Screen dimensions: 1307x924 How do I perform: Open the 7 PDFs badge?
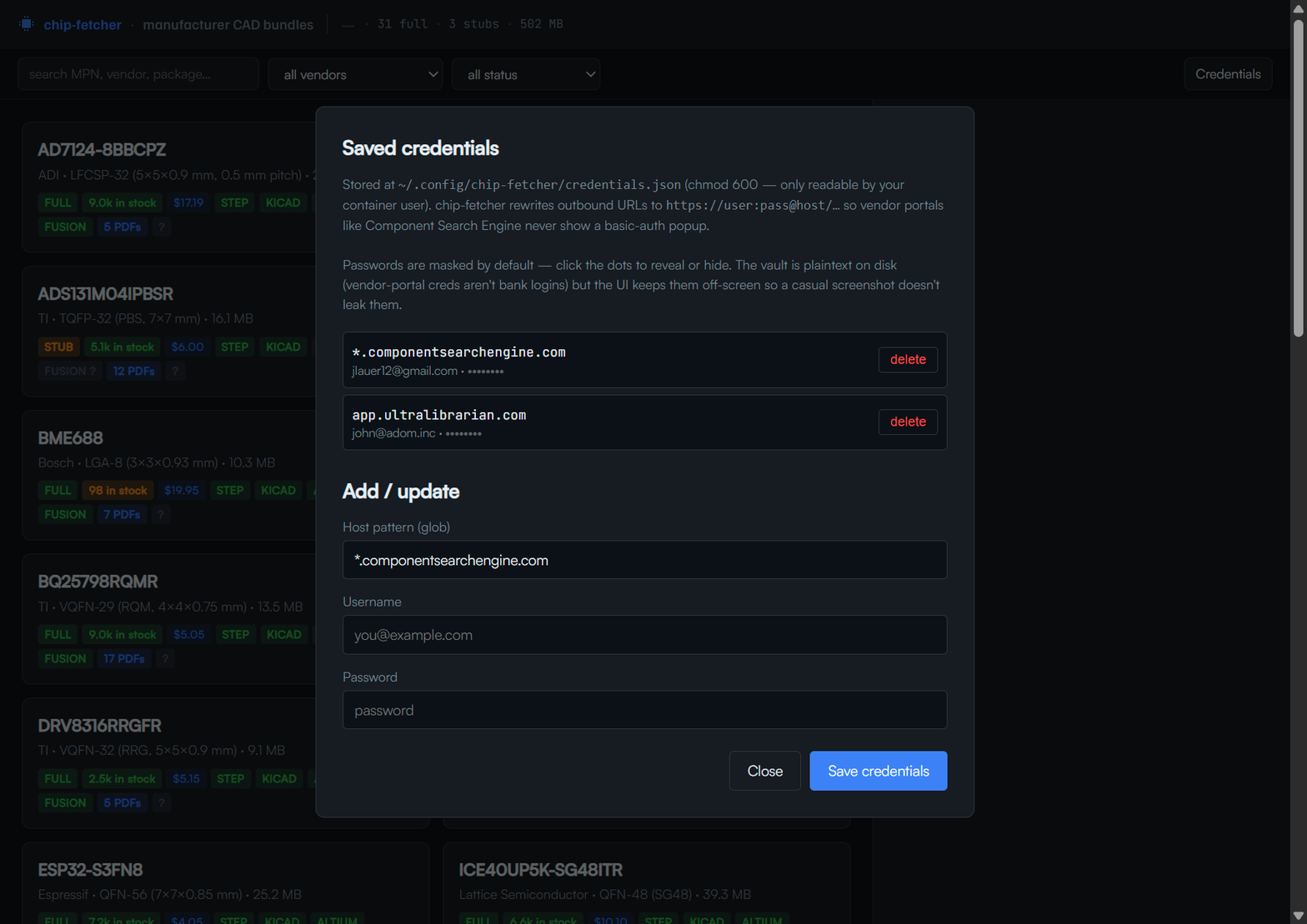click(x=122, y=514)
